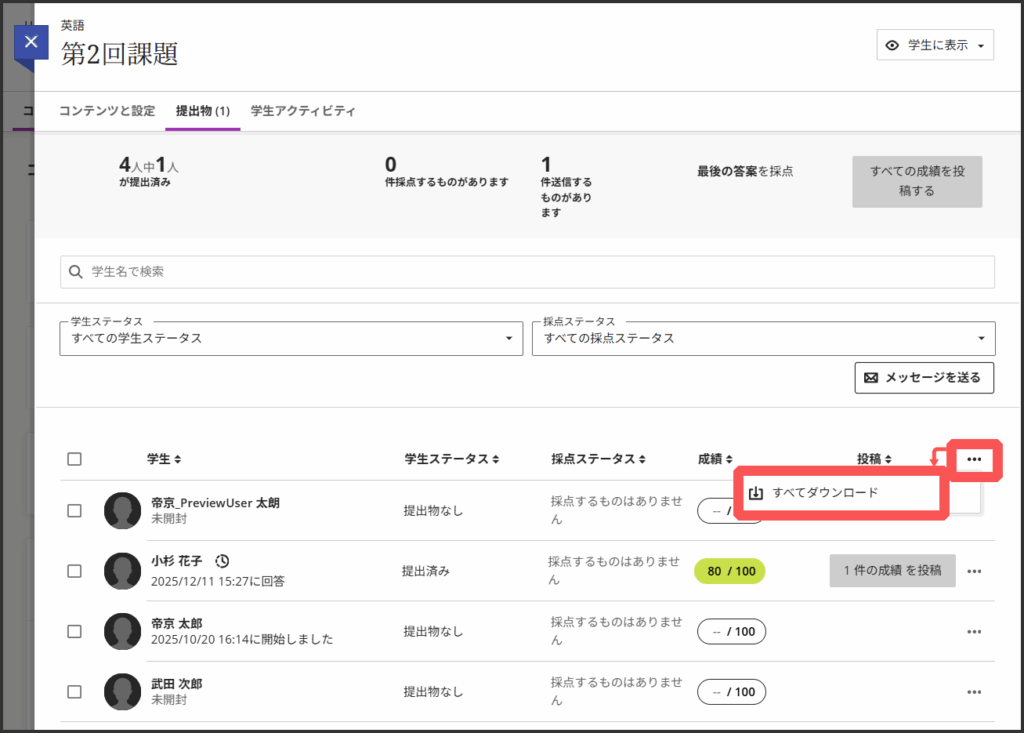Click the clock icon next to 小杉 花子
Screen dimensions: 1024x733
(x=223, y=561)
